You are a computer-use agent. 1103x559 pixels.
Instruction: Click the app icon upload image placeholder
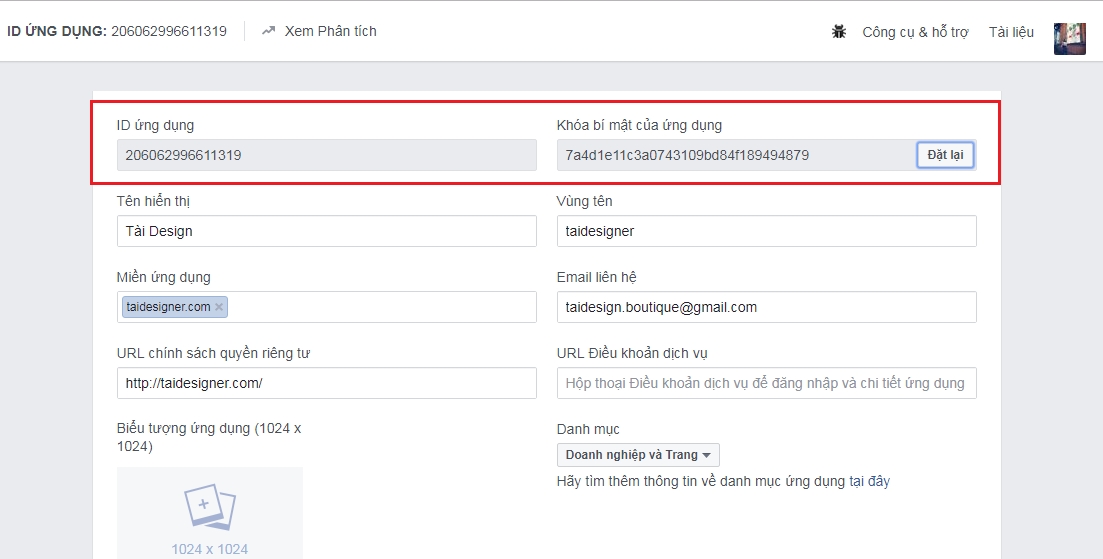pyautogui.click(x=209, y=510)
